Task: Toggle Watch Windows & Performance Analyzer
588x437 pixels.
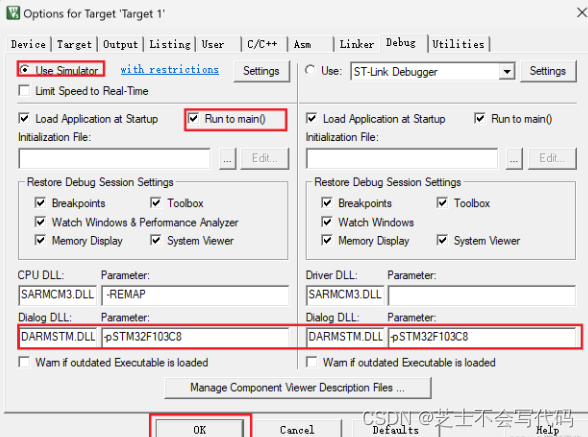Action: [40, 222]
